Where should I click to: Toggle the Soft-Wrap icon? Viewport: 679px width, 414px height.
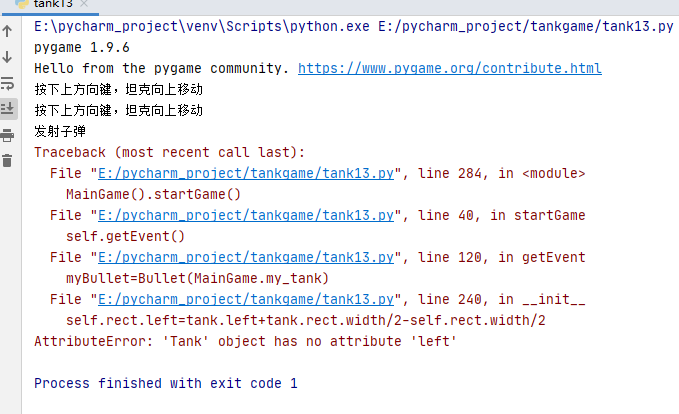(x=7, y=83)
